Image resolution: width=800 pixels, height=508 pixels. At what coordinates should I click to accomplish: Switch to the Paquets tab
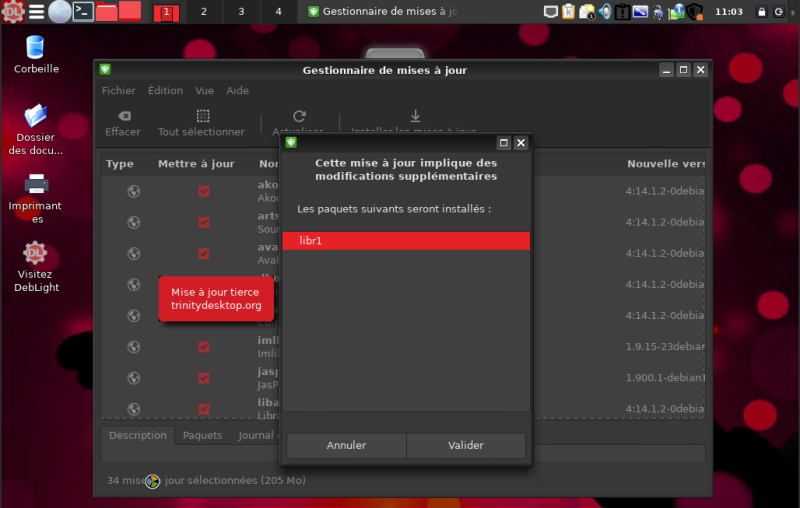202,436
